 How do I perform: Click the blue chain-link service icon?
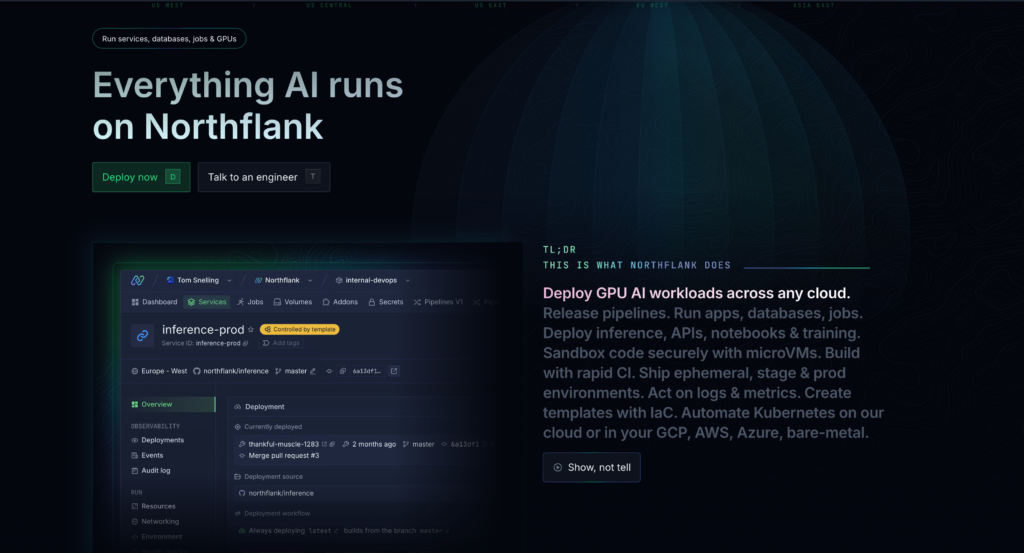pos(142,335)
